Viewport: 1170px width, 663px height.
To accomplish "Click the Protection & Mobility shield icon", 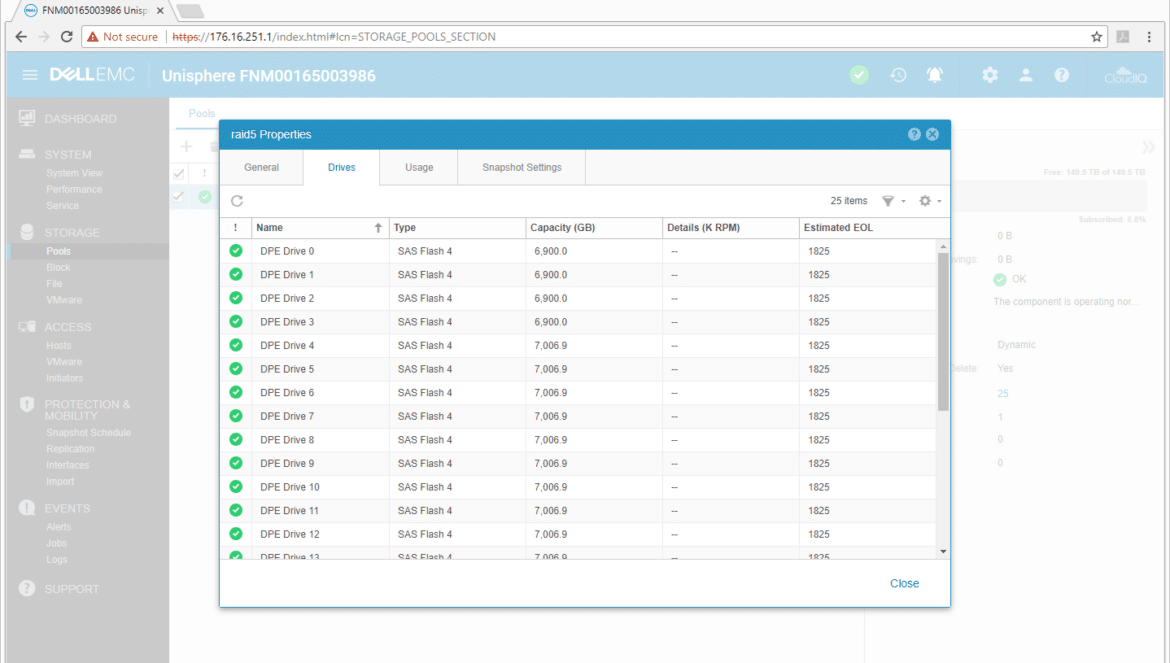I will pyautogui.click(x=27, y=404).
